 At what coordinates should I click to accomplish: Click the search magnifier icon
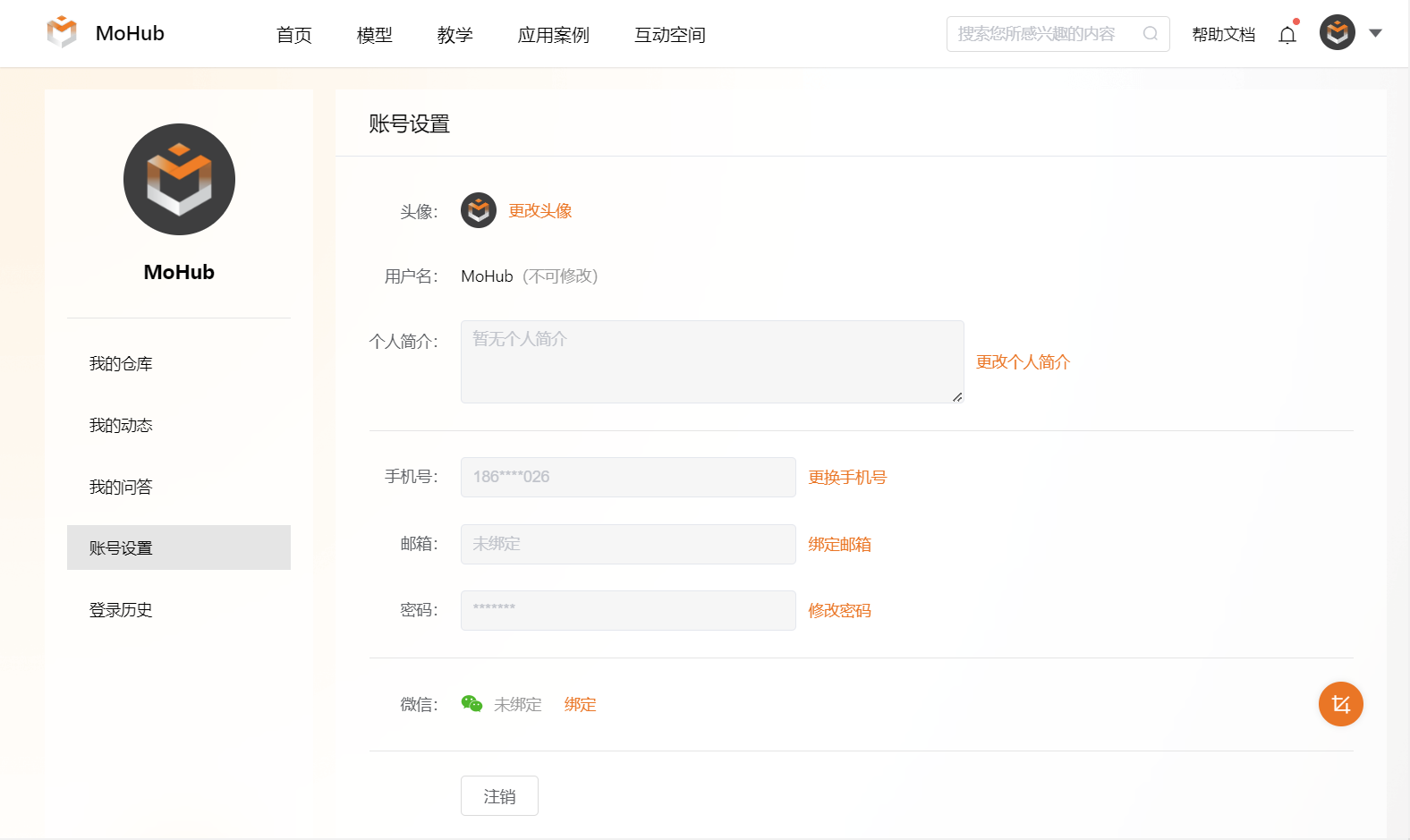[x=1151, y=34]
